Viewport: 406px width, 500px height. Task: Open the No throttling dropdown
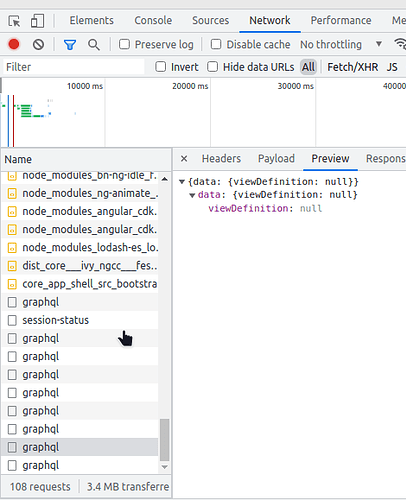pos(341,44)
